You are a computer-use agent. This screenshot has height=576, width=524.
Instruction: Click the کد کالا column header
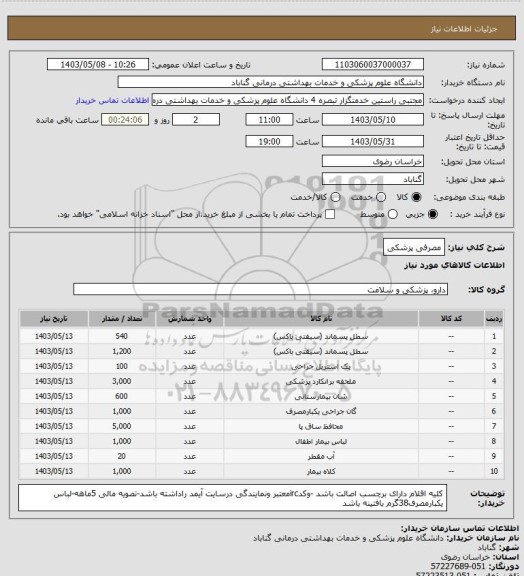451,319
